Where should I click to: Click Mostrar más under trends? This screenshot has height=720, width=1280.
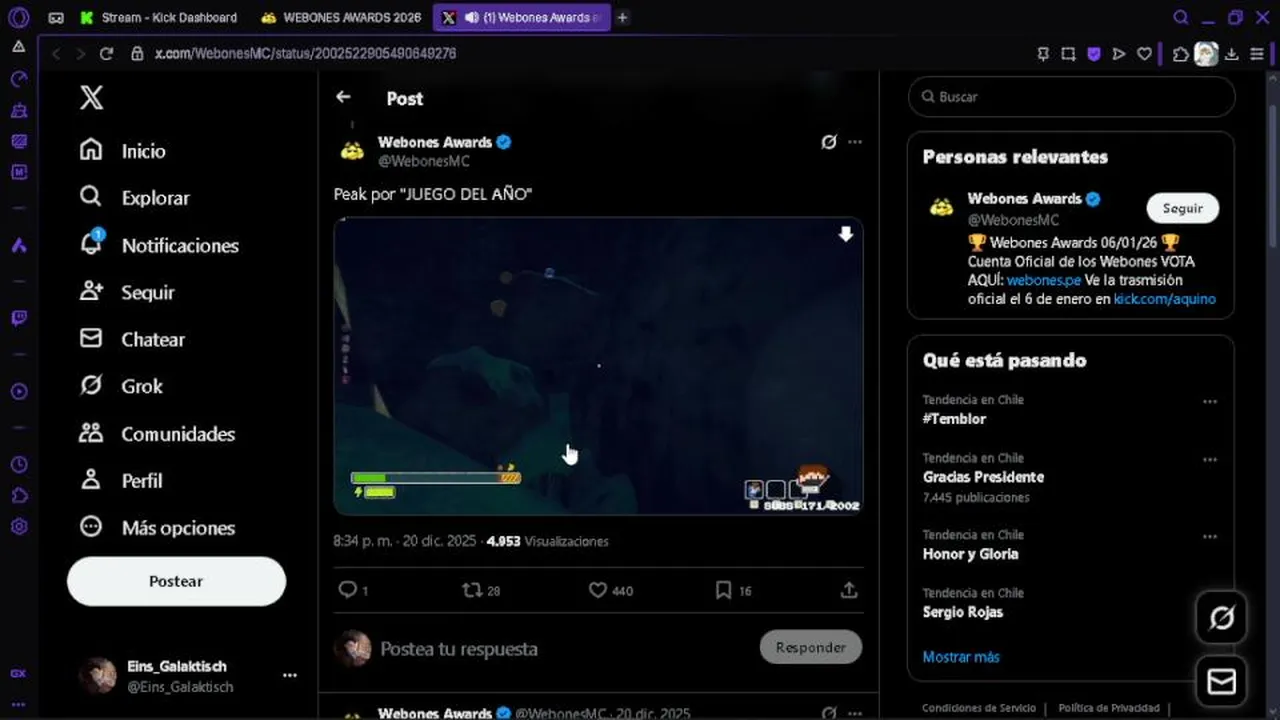961,657
